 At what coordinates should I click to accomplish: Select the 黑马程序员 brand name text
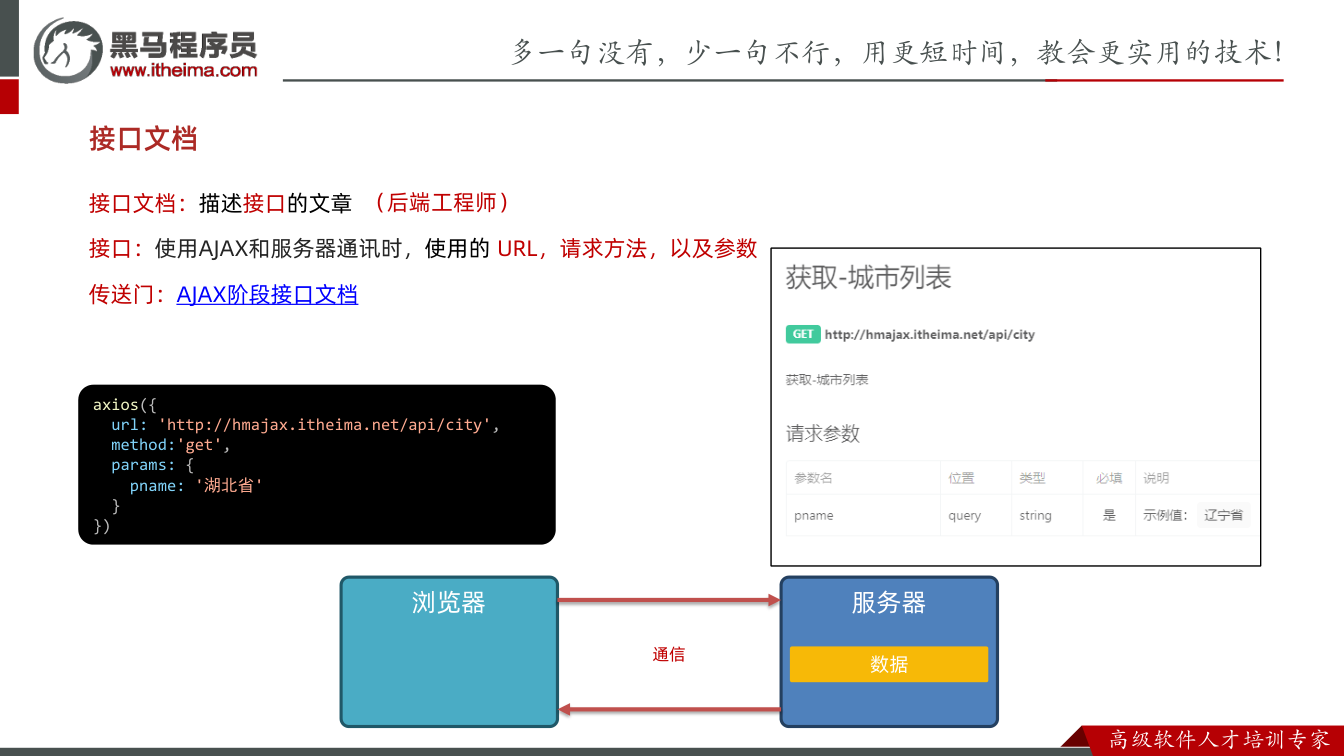click(183, 44)
